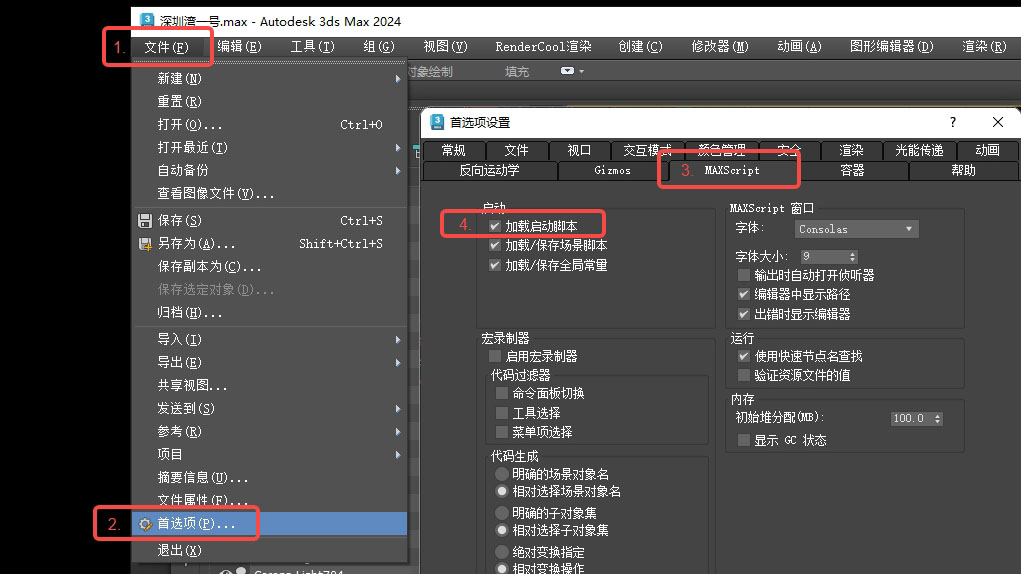Expand 自动备份 submenu
The width and height of the screenshot is (1021, 574).
tap(398, 171)
